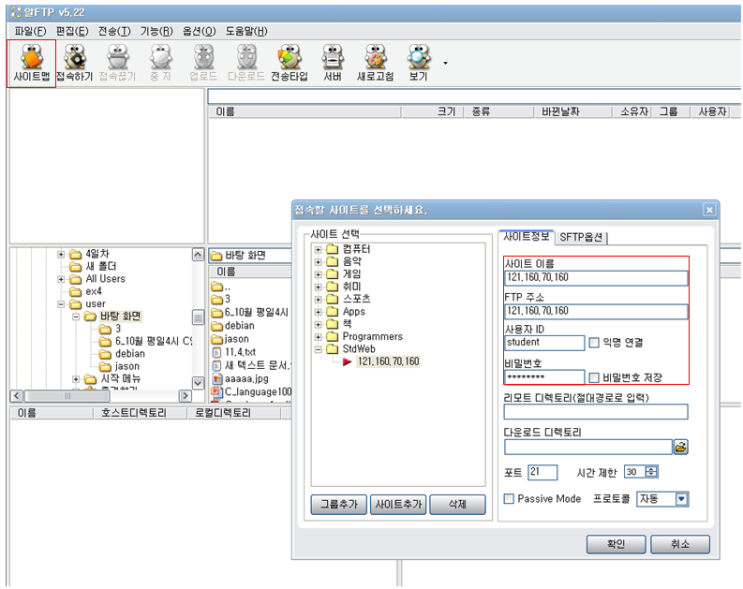Screen dimensions: 743x589
Task: Click the 삭제 button
Action: tap(457, 504)
